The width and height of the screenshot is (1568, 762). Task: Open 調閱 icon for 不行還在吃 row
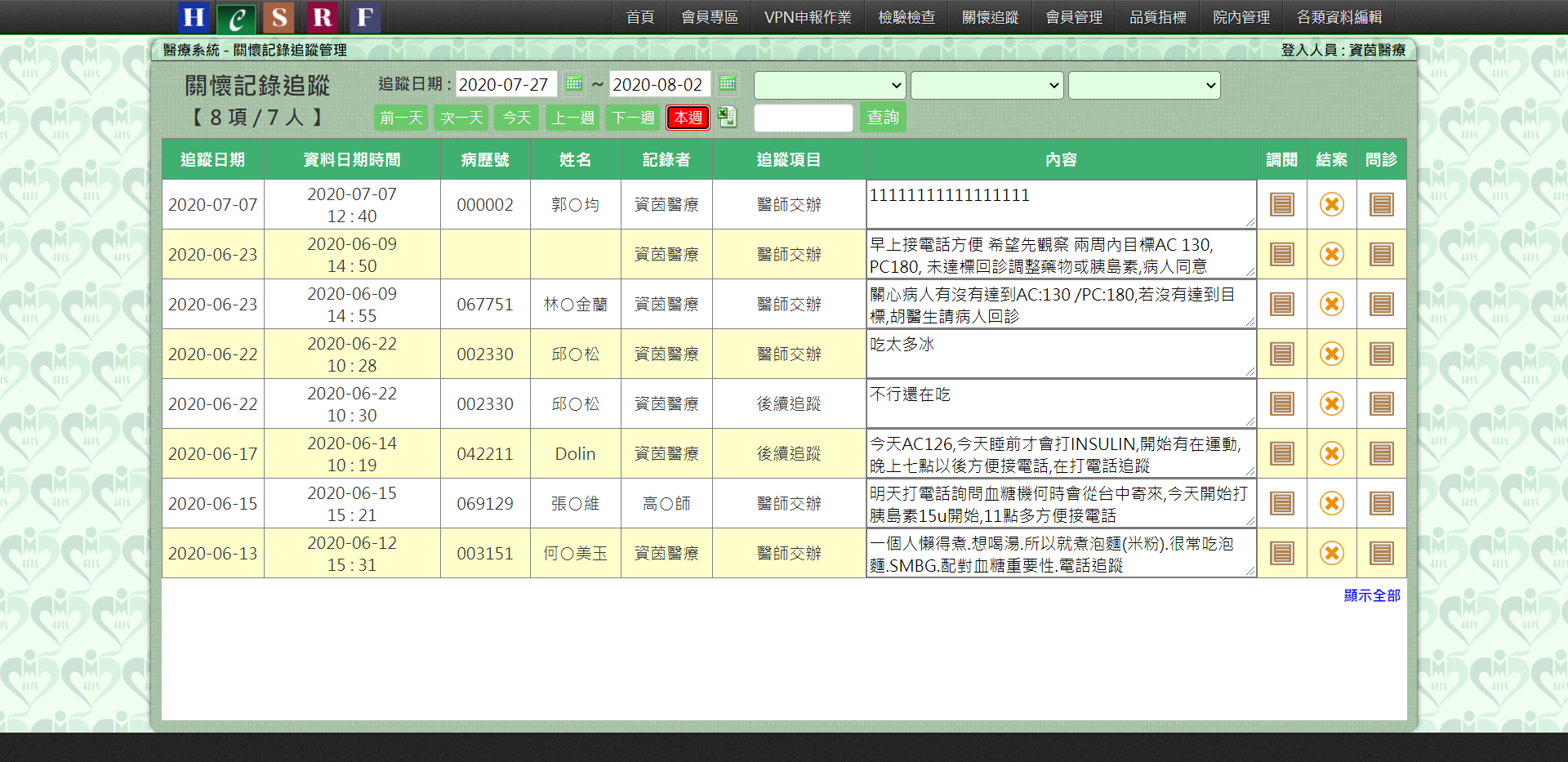(x=1282, y=403)
